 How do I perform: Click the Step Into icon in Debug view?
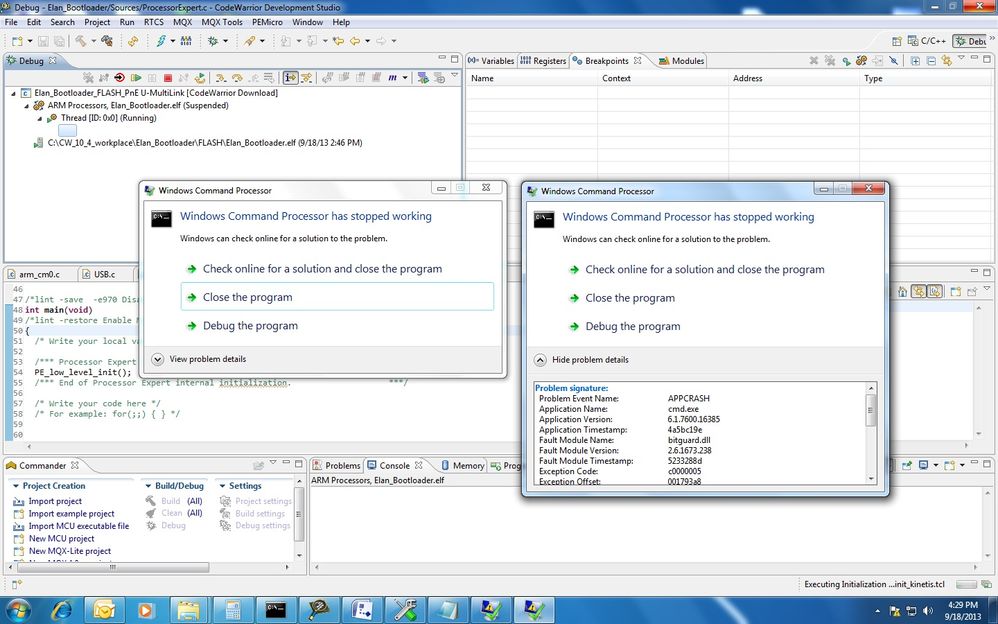click(x=221, y=78)
